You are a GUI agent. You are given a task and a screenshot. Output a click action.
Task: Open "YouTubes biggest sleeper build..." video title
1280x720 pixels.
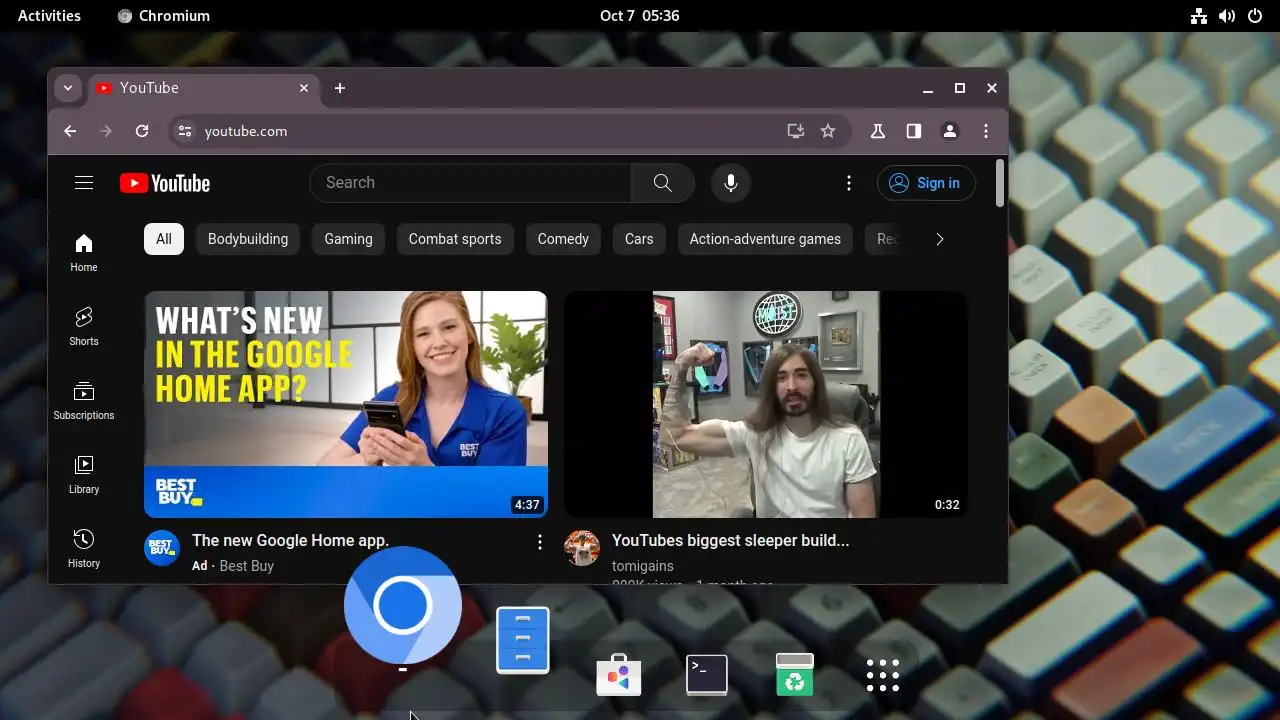[x=730, y=540]
